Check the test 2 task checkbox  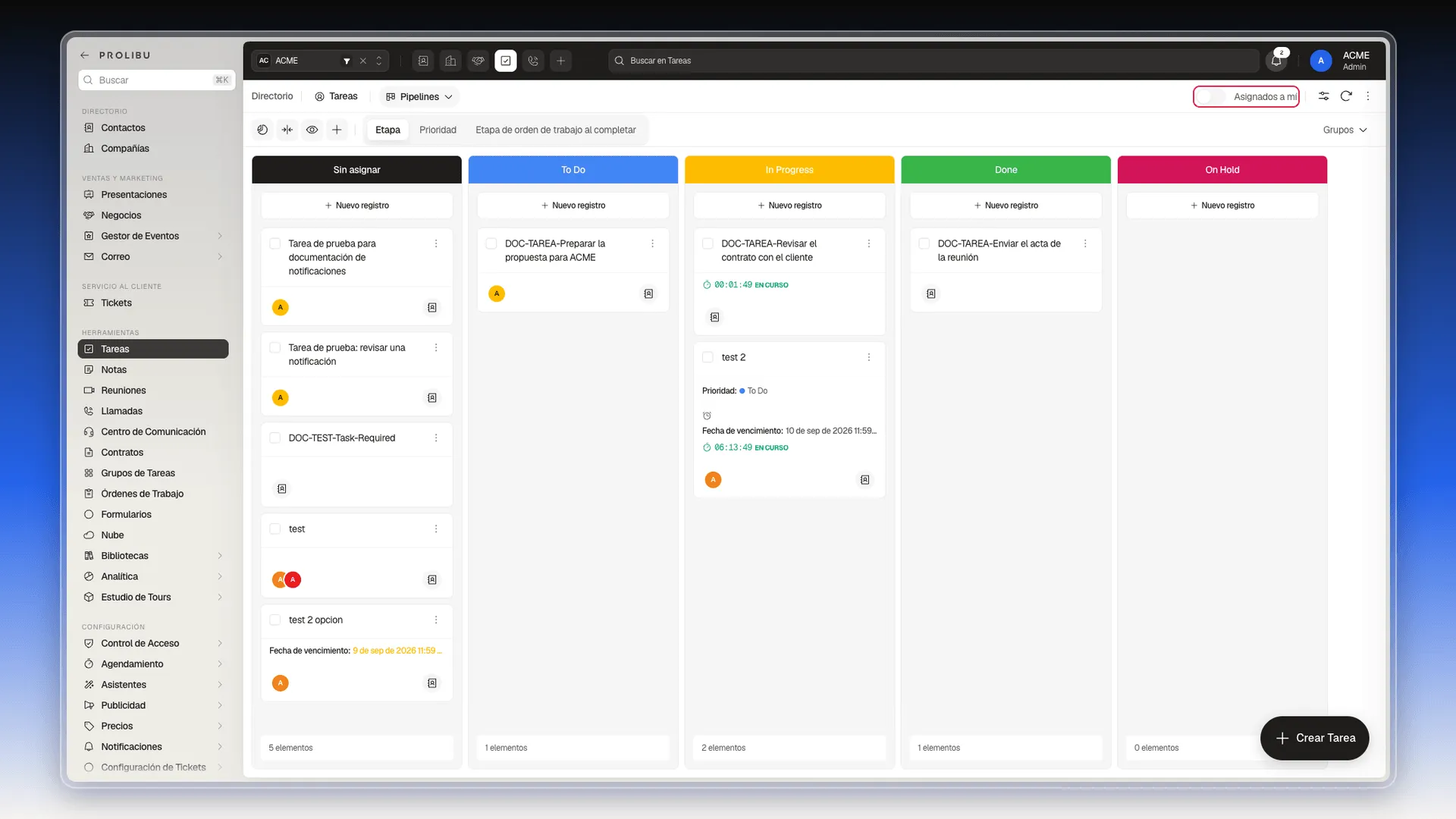coord(708,357)
